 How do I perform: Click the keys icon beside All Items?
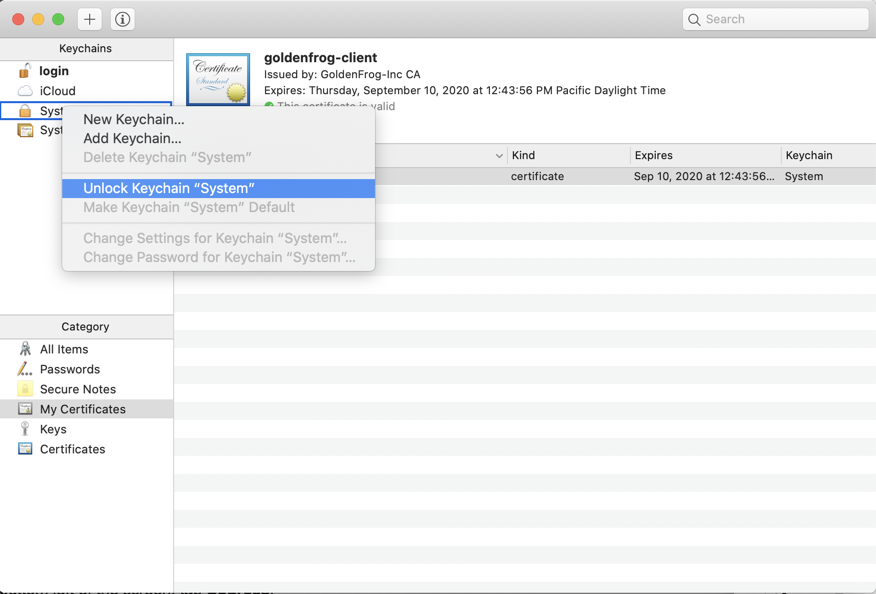[25, 349]
